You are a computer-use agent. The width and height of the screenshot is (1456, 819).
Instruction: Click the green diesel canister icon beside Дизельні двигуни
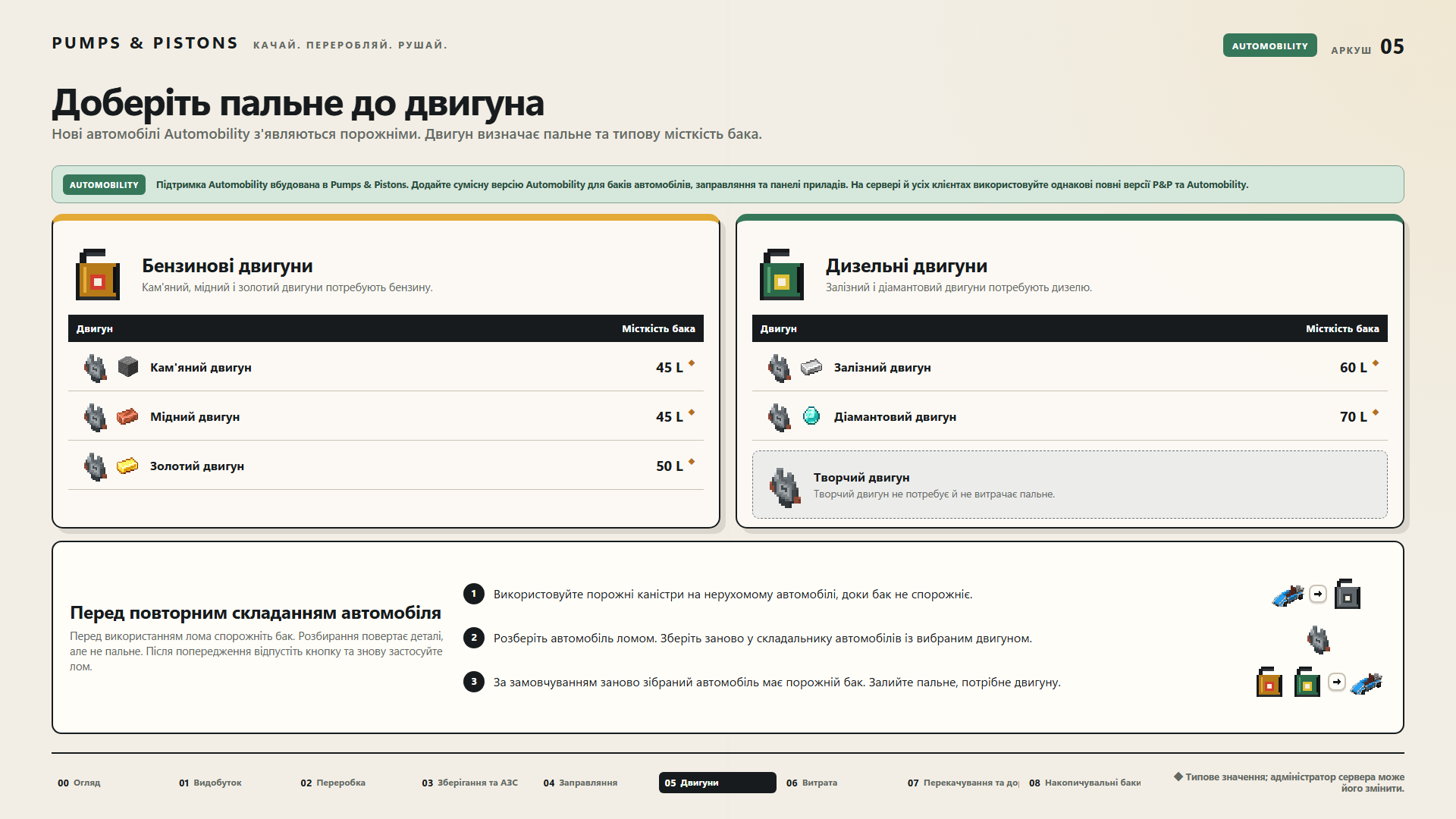782,275
